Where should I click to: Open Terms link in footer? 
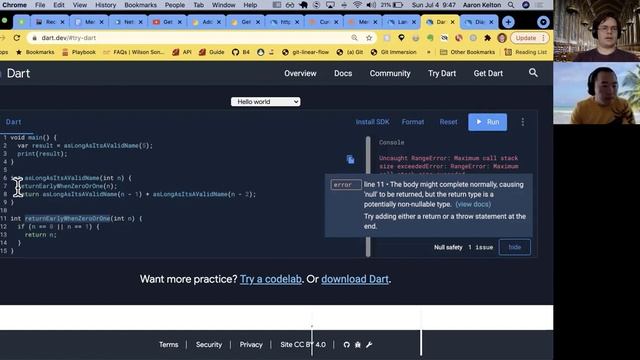(x=169, y=345)
